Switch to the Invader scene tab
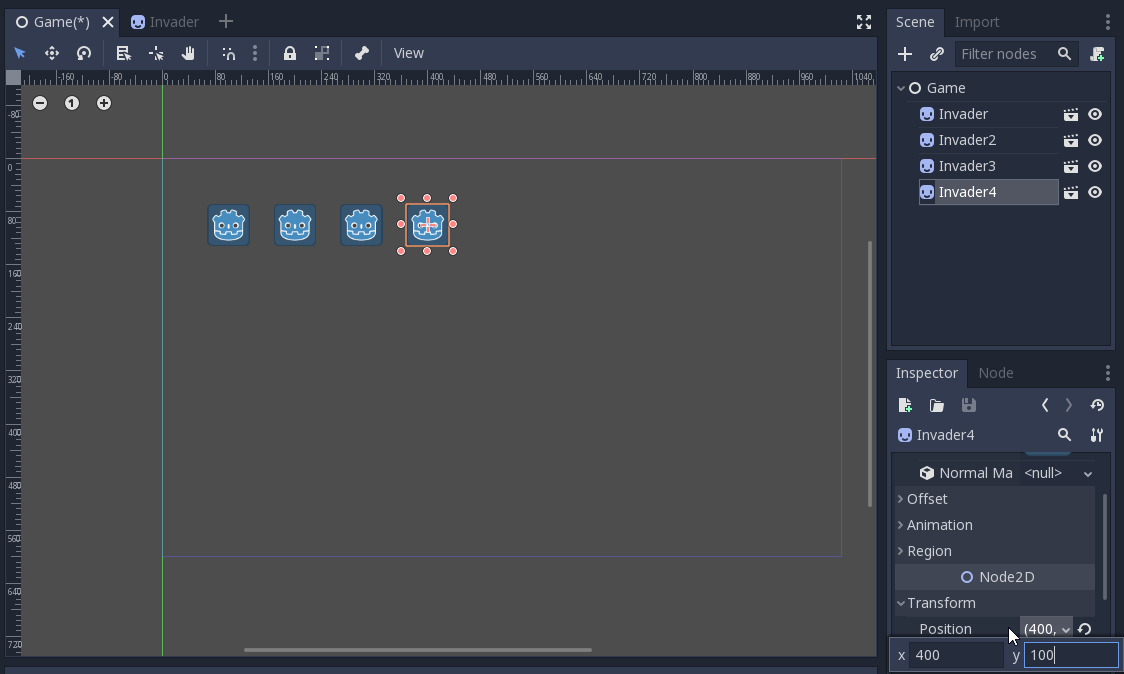The image size is (1124, 674). coord(165,22)
